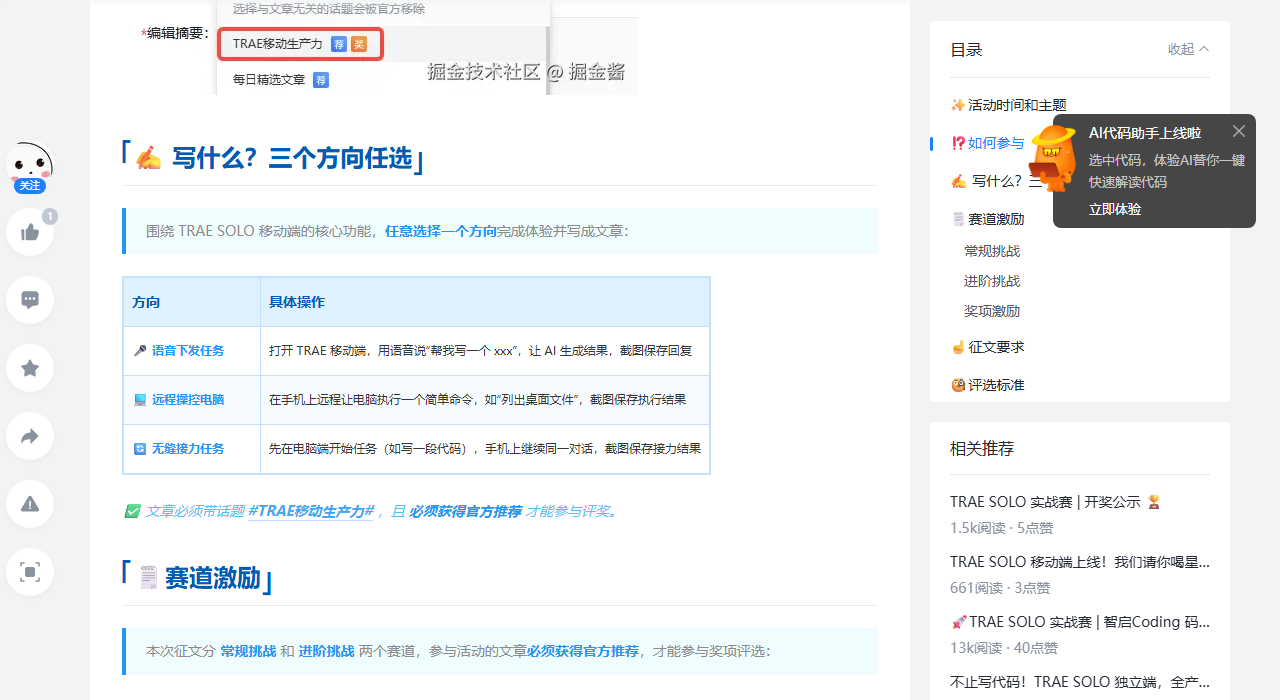This screenshot has height=700, width=1280.
Task: Like the article with thumbs-up icon
Action: pyautogui.click(x=30, y=232)
